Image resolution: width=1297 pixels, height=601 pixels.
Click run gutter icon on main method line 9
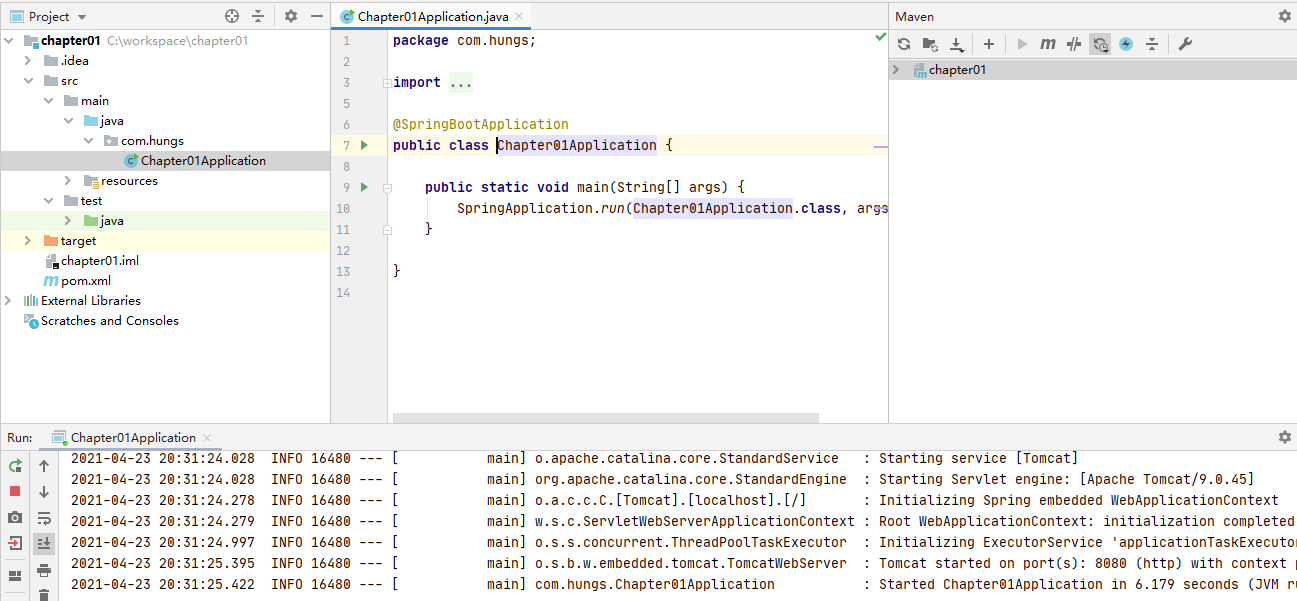point(364,187)
